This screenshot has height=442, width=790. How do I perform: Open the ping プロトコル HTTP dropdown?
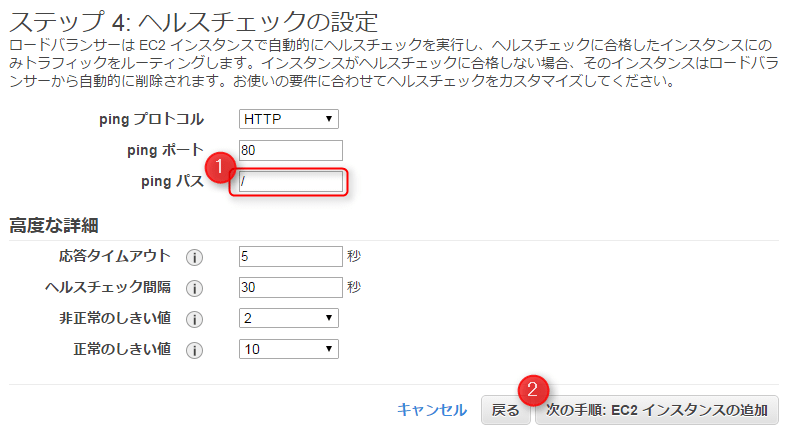point(289,120)
